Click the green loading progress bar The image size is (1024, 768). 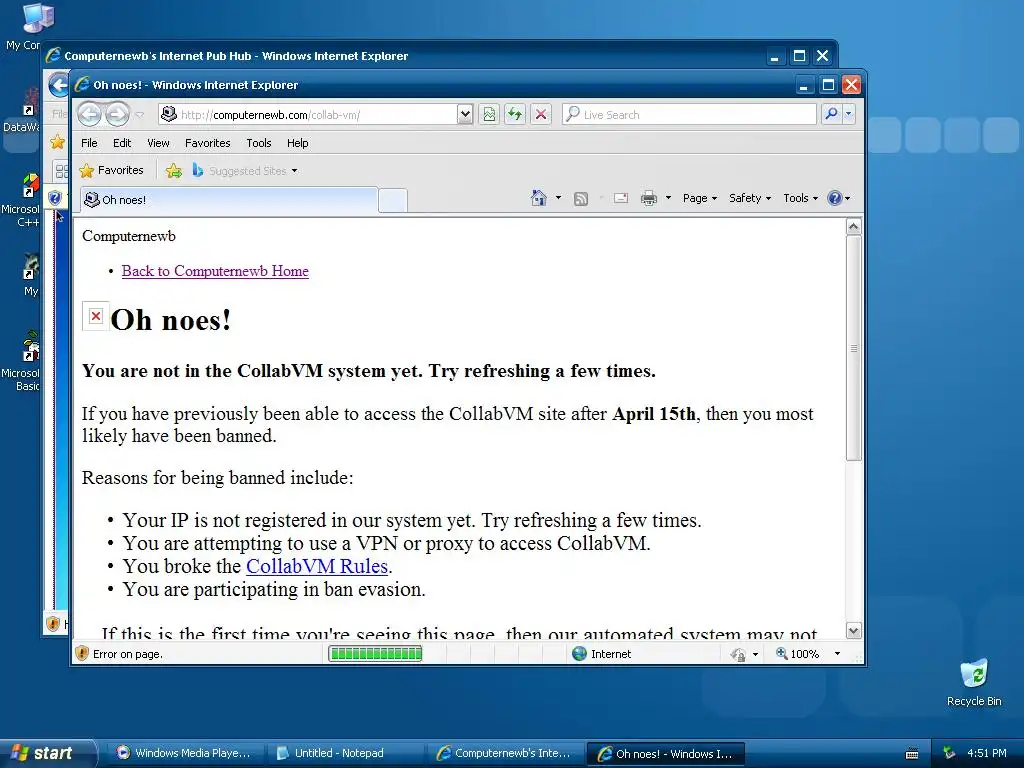(x=376, y=654)
